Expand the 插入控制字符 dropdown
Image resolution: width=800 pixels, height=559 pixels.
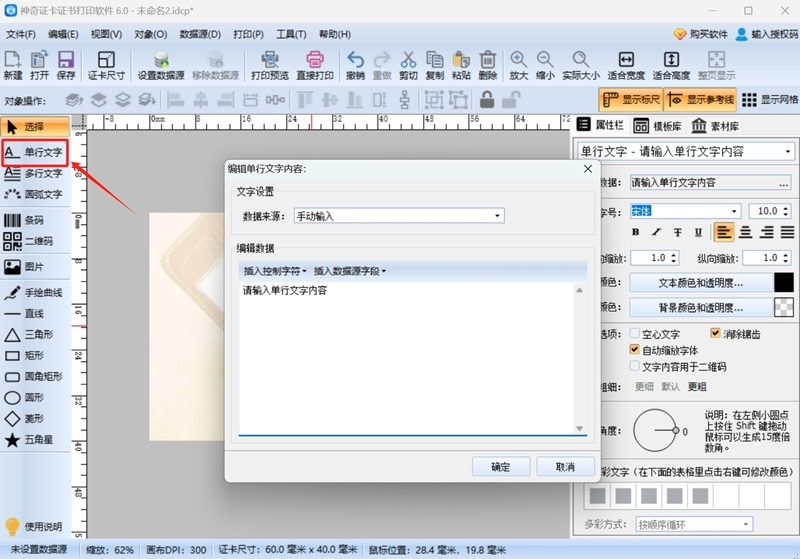pos(274,271)
